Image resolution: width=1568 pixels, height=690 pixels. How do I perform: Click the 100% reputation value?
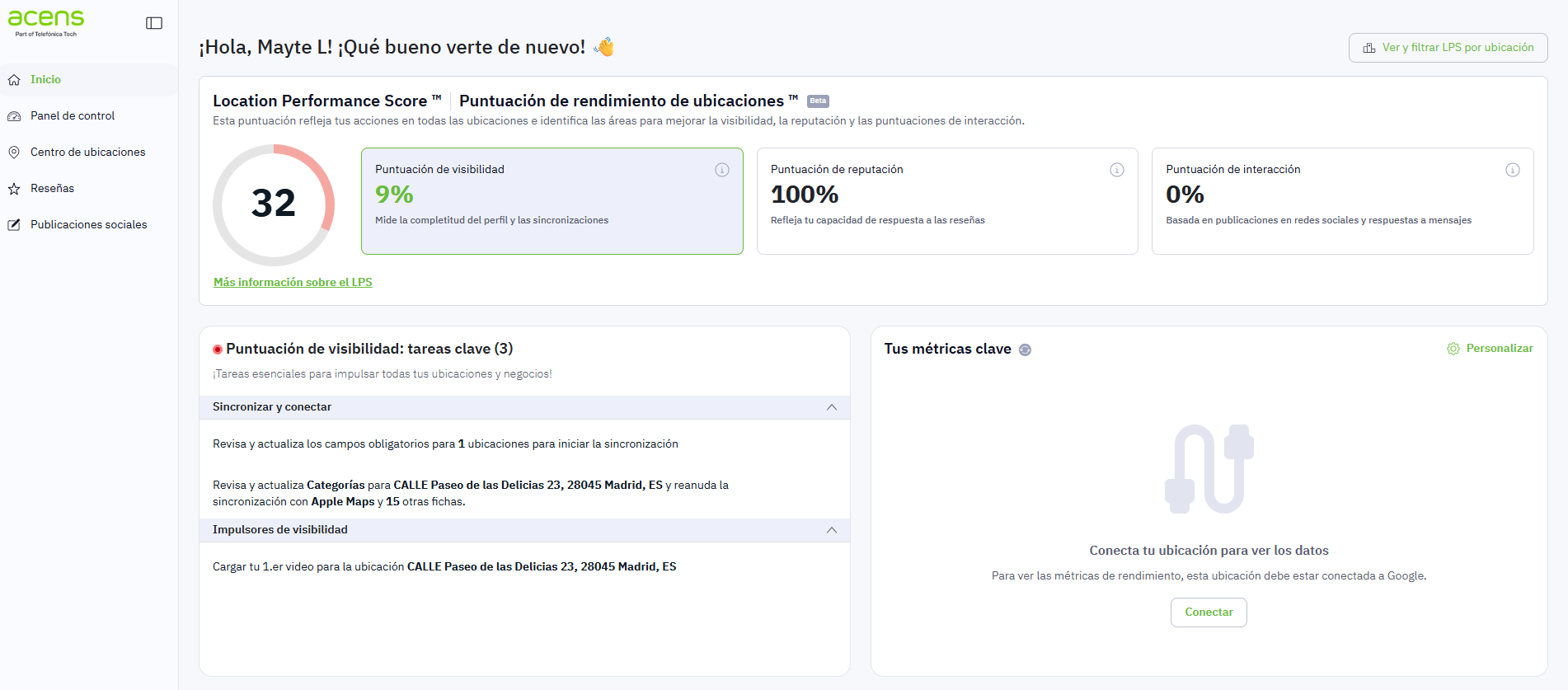[x=805, y=195]
